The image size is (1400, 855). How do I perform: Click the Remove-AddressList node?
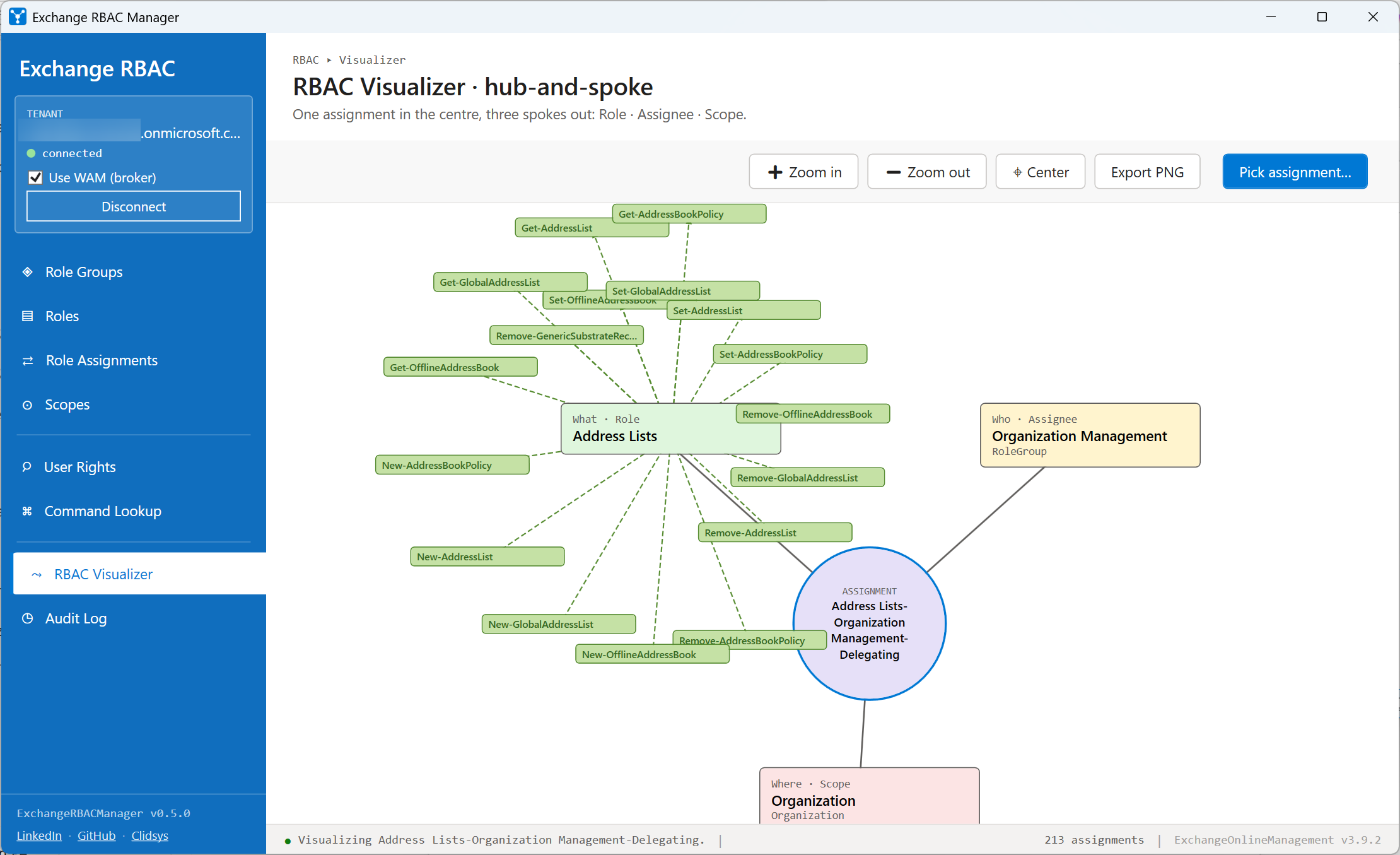click(775, 533)
